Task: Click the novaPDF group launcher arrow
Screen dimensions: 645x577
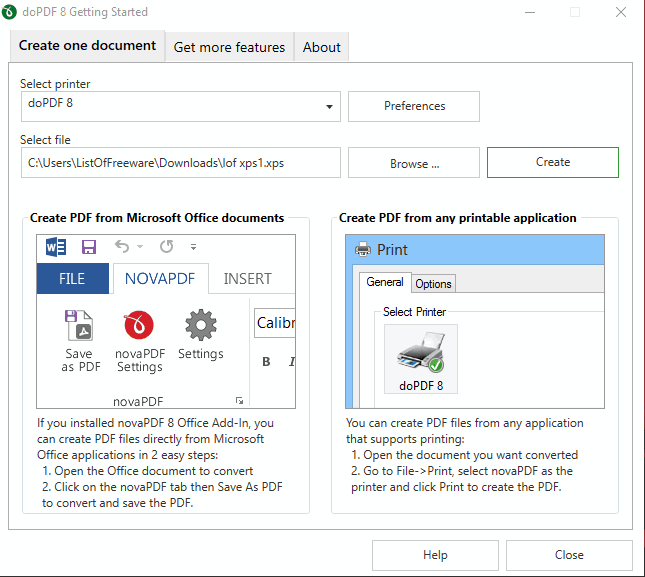Action: (x=239, y=401)
